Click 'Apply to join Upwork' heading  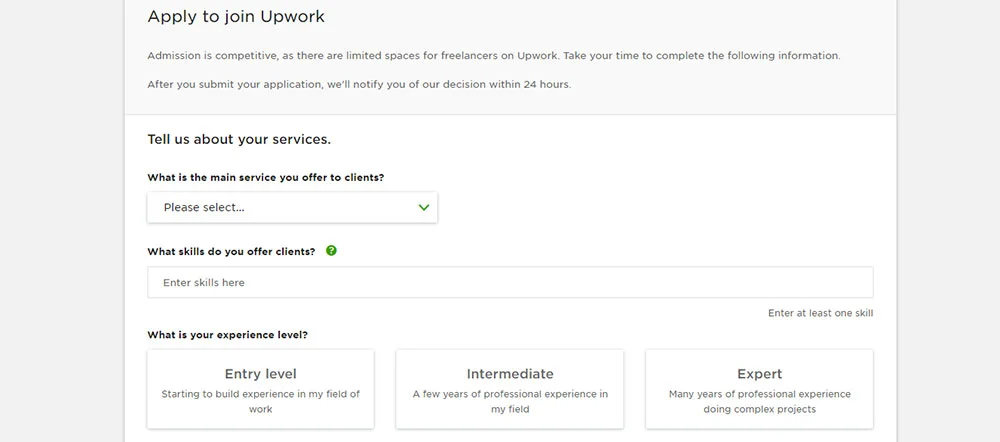pos(236,17)
